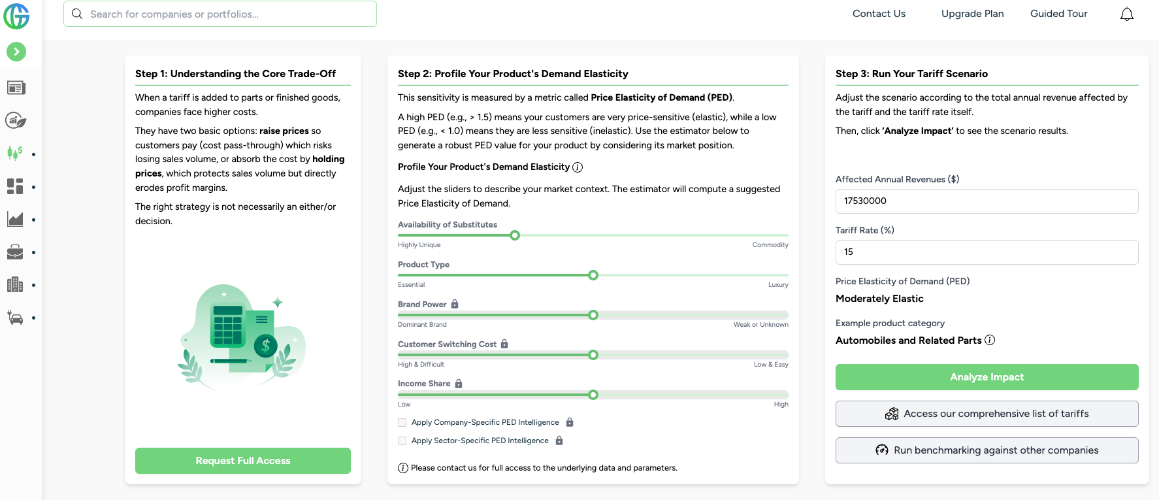The width and height of the screenshot is (1159, 500).
Task: Click the Income Share slider handle
Action: (x=593, y=395)
